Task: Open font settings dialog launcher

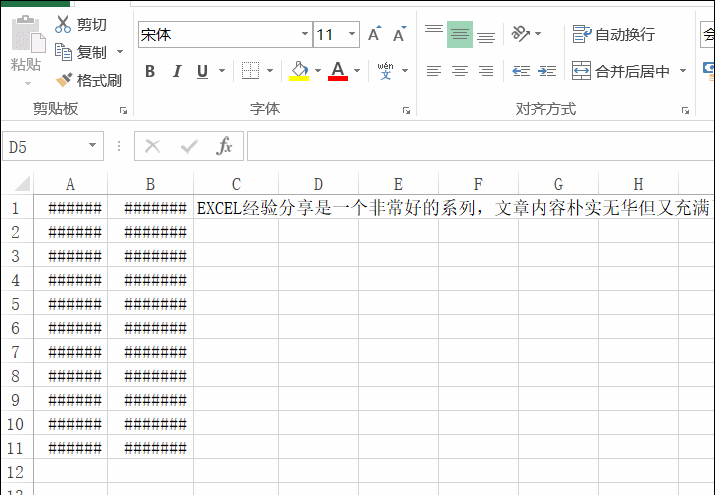Action: pyautogui.click(x=406, y=110)
